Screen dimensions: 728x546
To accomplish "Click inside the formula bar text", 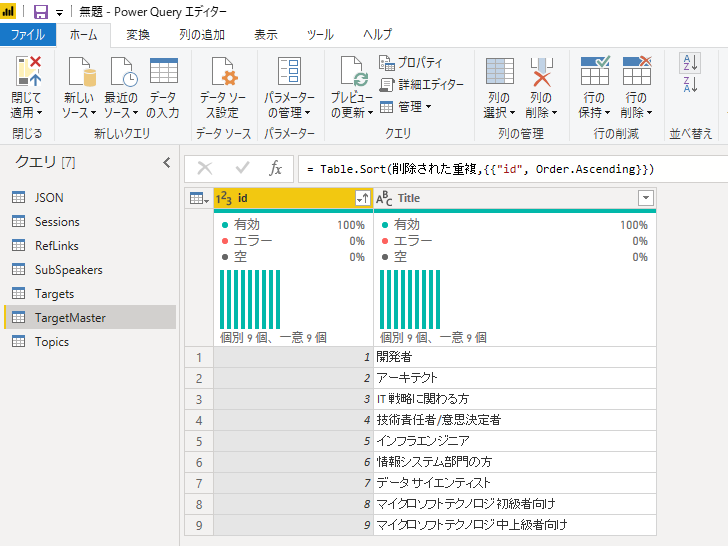I will click(480, 169).
